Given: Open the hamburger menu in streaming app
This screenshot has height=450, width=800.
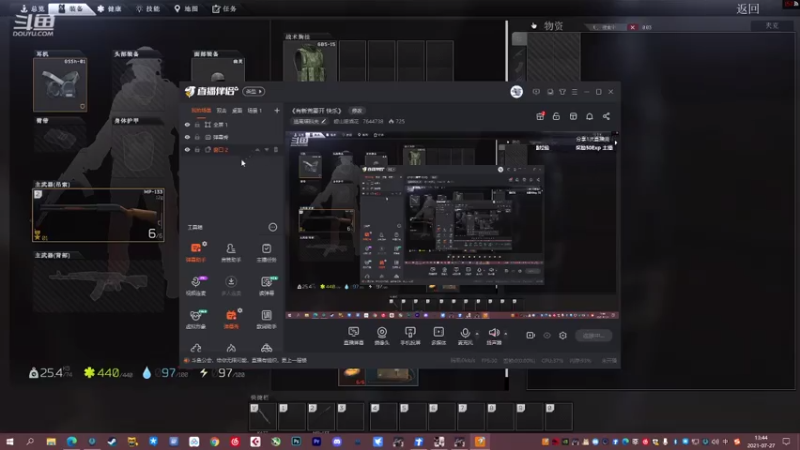Looking at the screenshot, I should (x=574, y=92).
